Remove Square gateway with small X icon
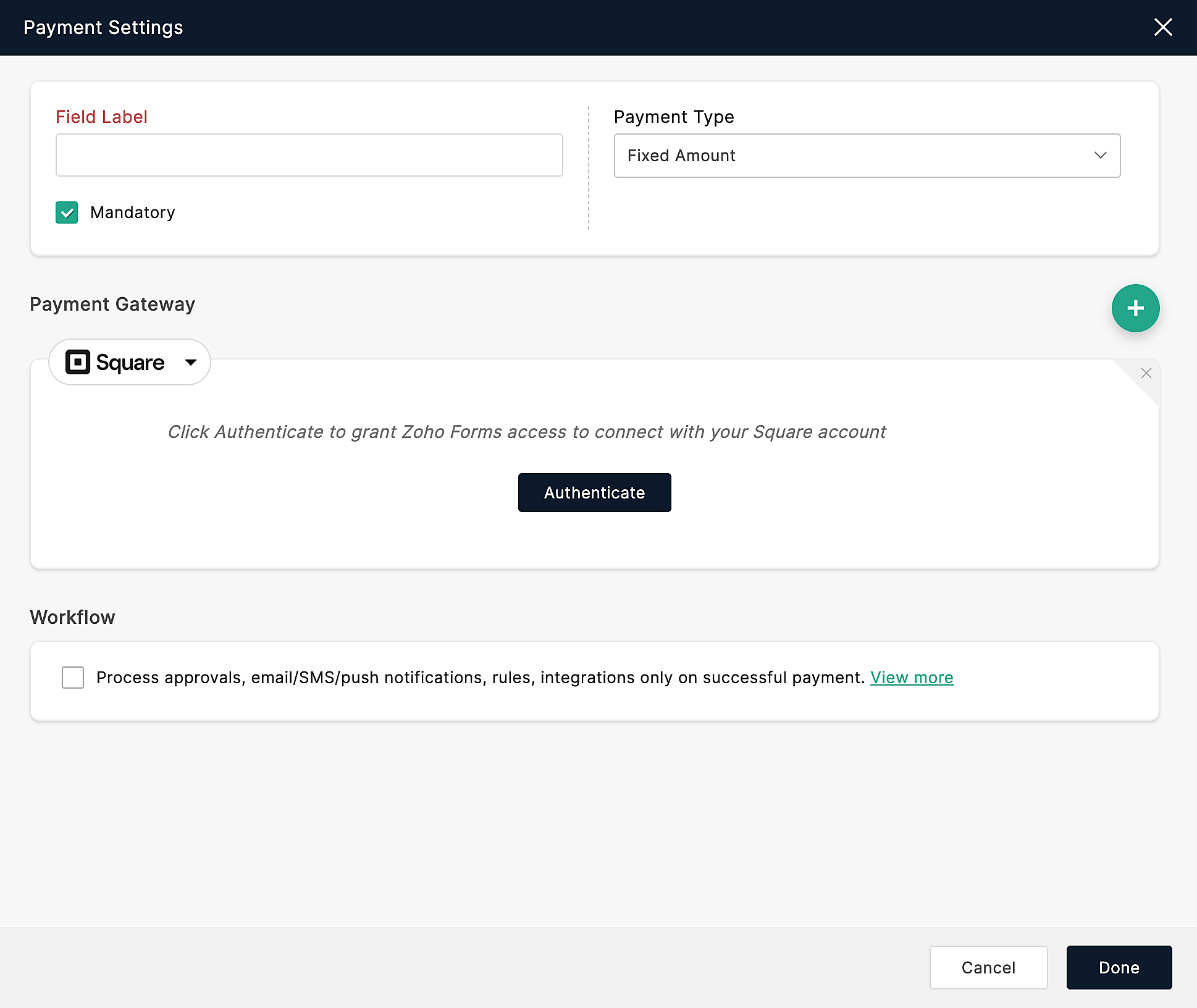The image size is (1197, 1008). pyautogui.click(x=1146, y=373)
